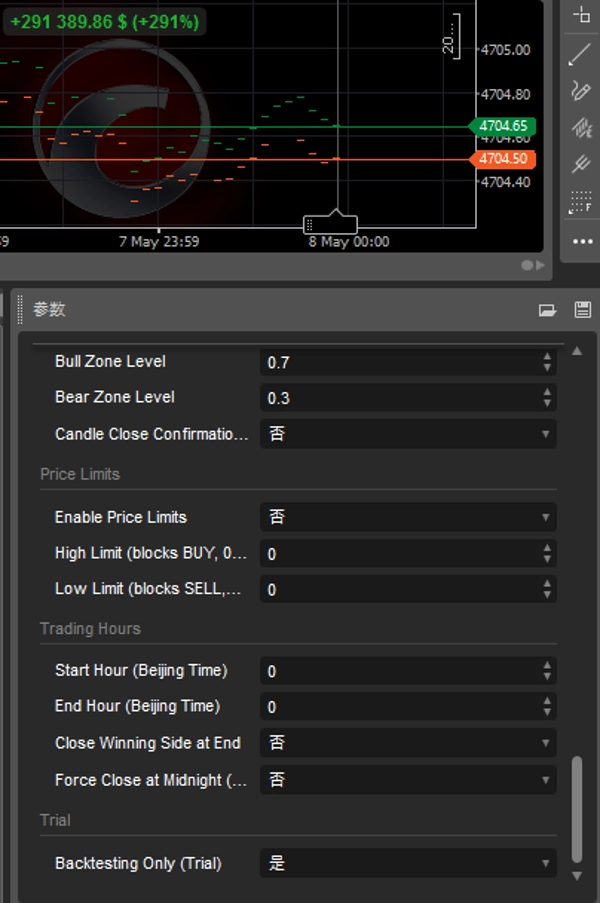Click the green 4704.65 price label
The width and height of the screenshot is (600, 903).
pos(503,126)
